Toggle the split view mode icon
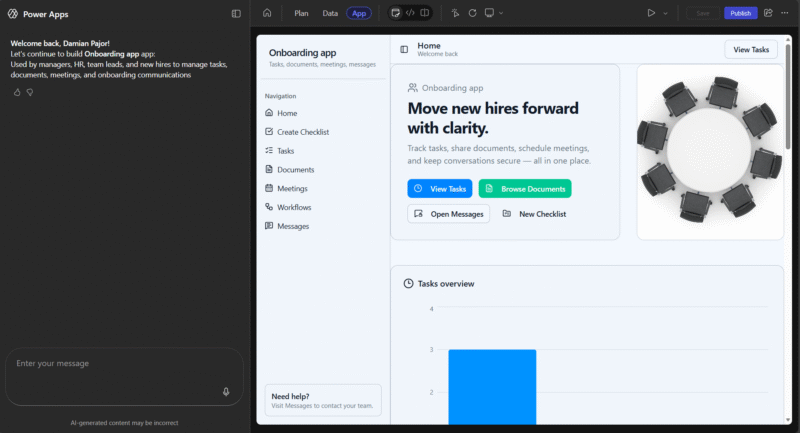800x433 pixels. pyautogui.click(x=425, y=13)
